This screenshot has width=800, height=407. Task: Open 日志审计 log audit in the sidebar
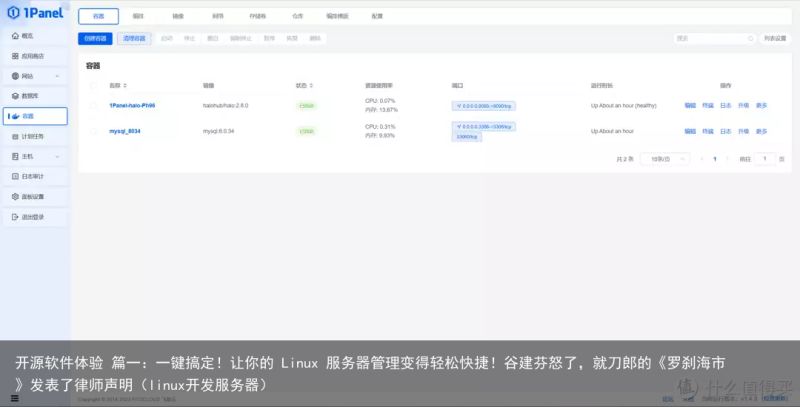point(35,176)
